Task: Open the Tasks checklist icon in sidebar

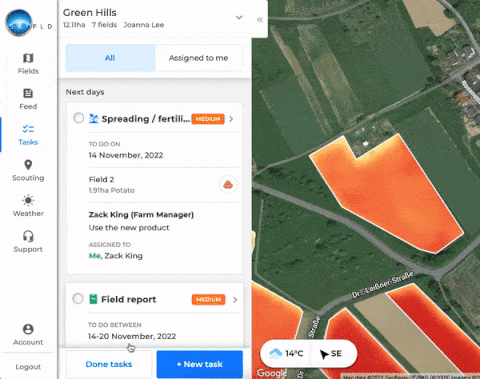Action: point(28,129)
